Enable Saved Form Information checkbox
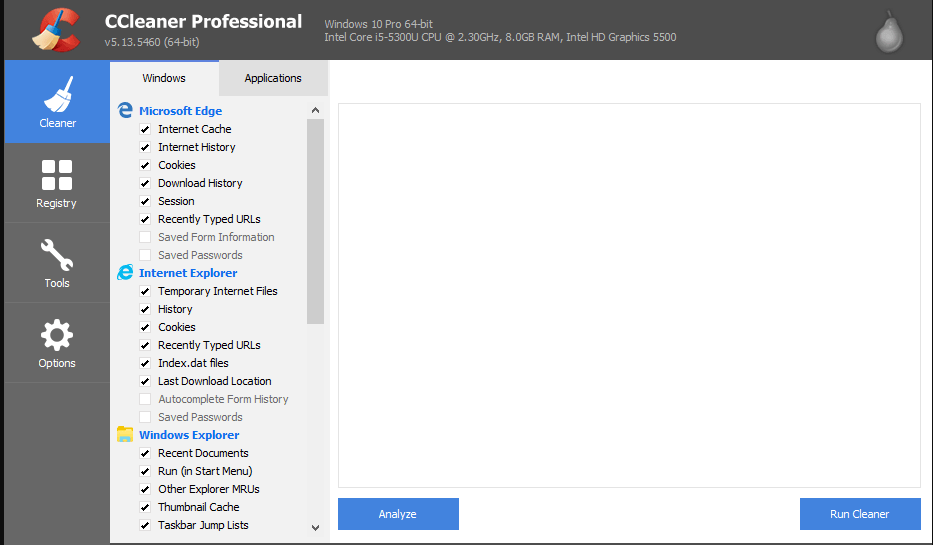 tap(145, 237)
